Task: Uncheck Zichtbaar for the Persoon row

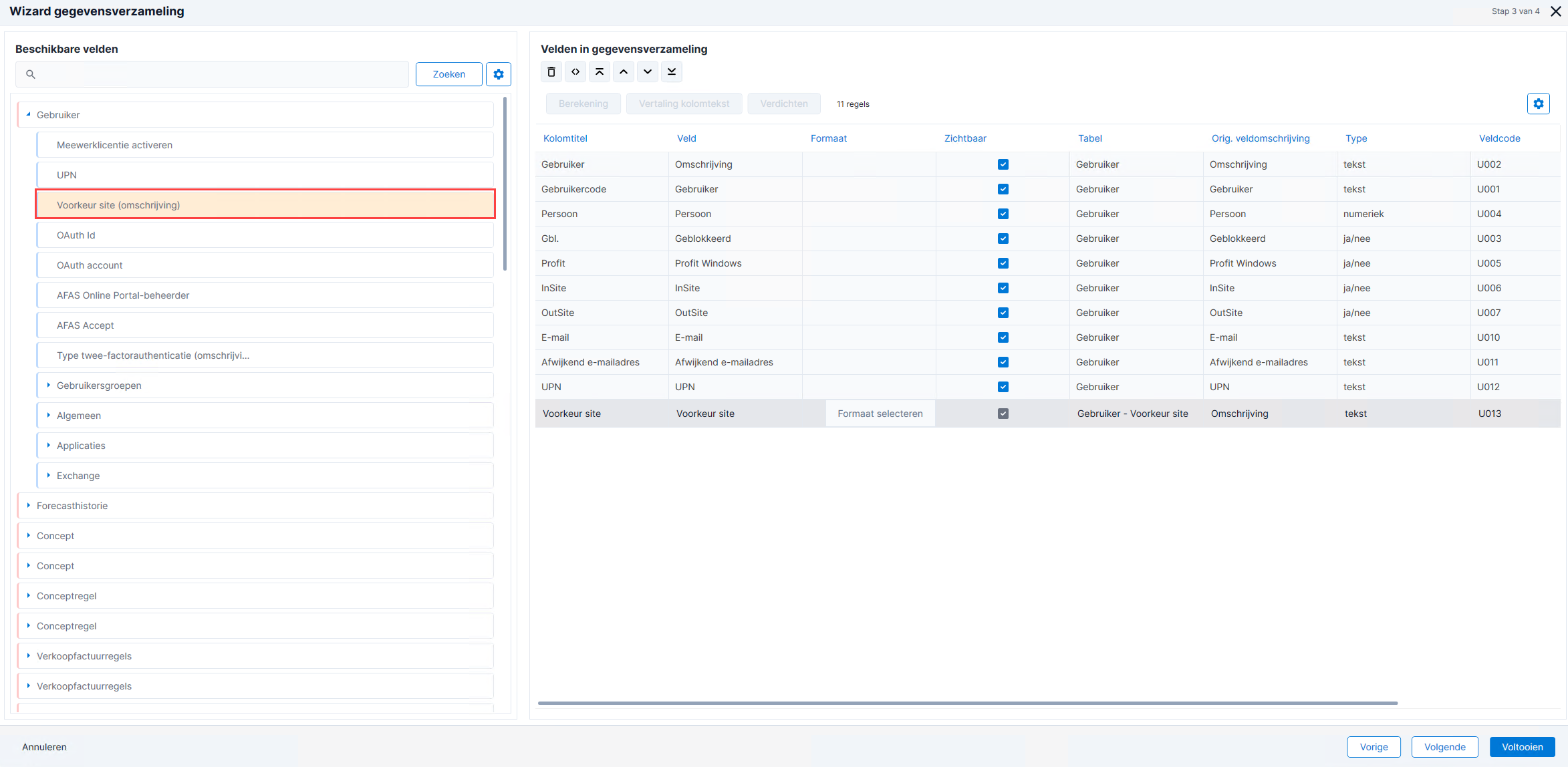Action: pos(1003,214)
